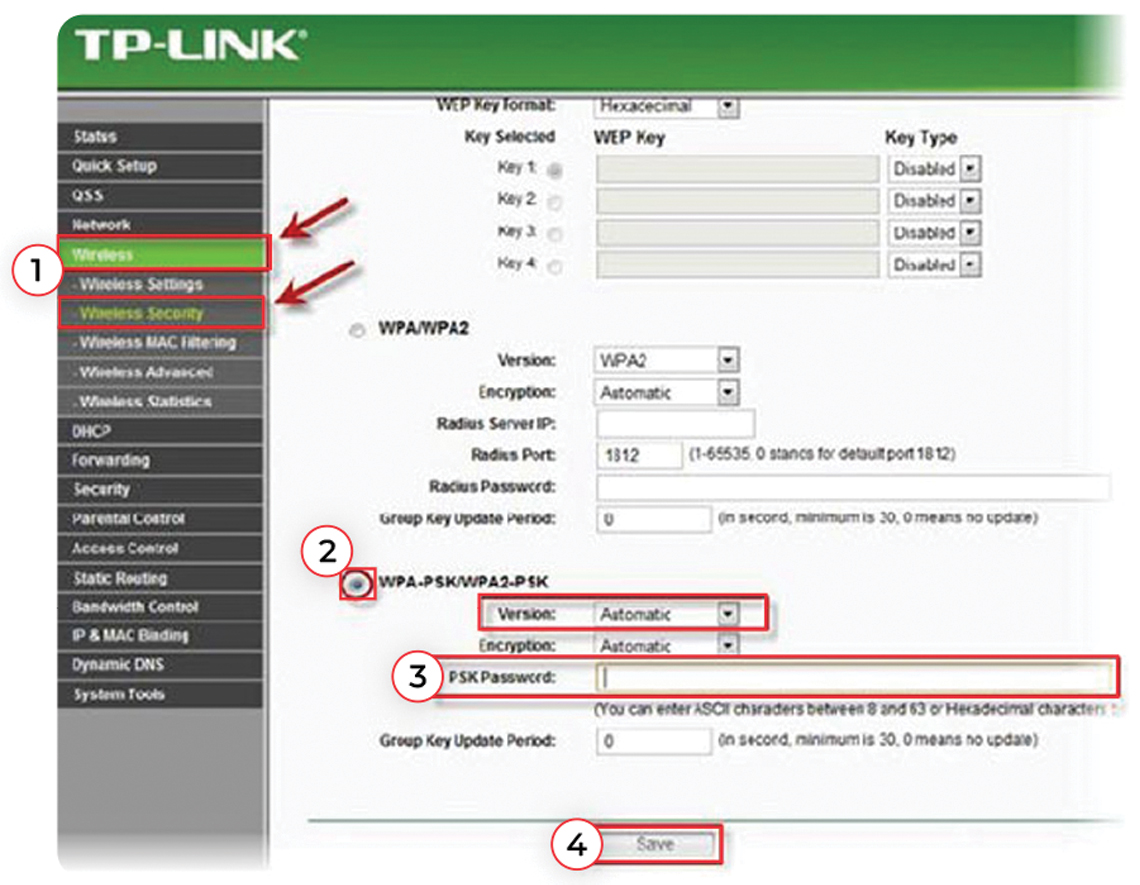This screenshot has width=1140, height=885.
Task: Open Key 4 Key Type dropdown
Action: [x=934, y=265]
